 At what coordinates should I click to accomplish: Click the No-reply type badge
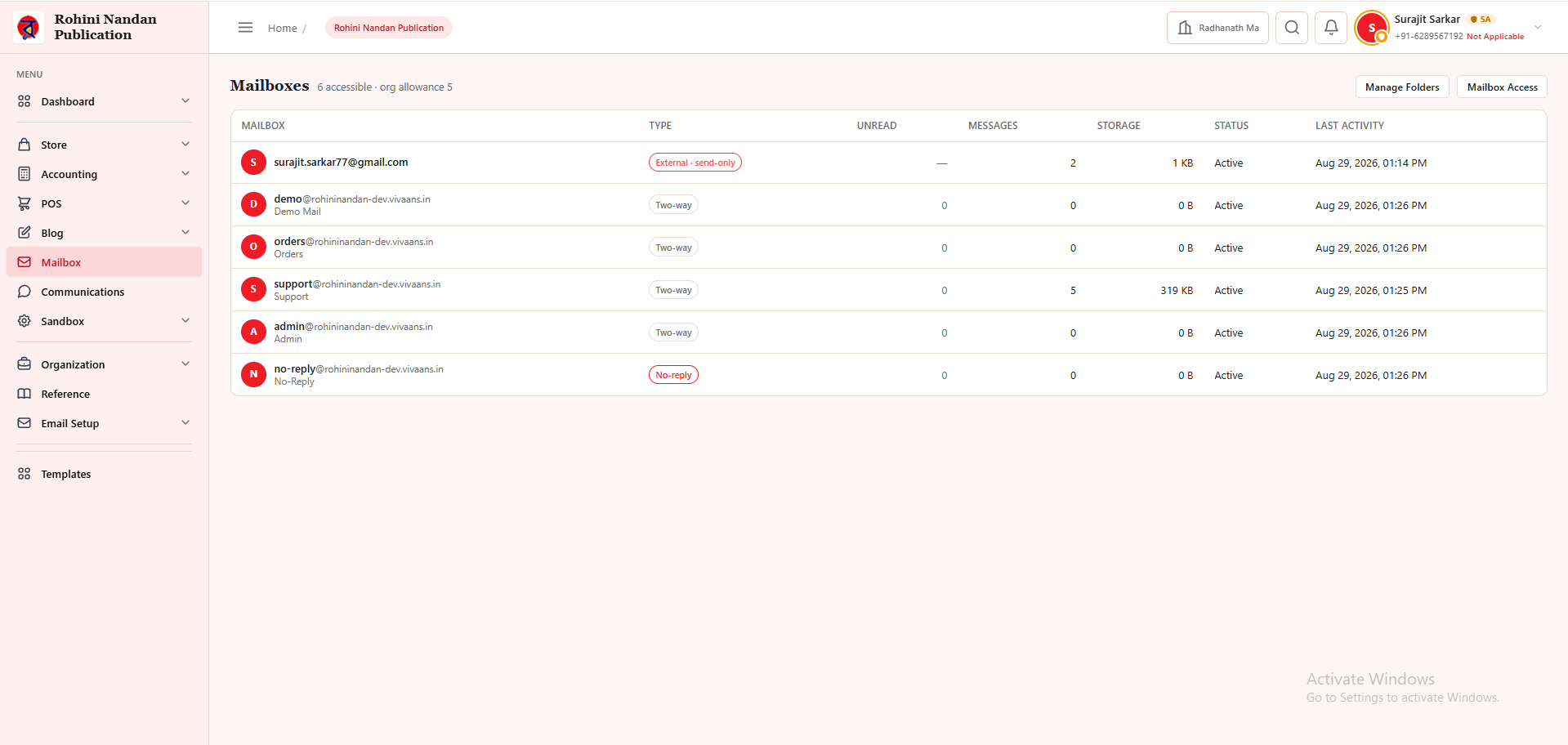click(x=673, y=375)
